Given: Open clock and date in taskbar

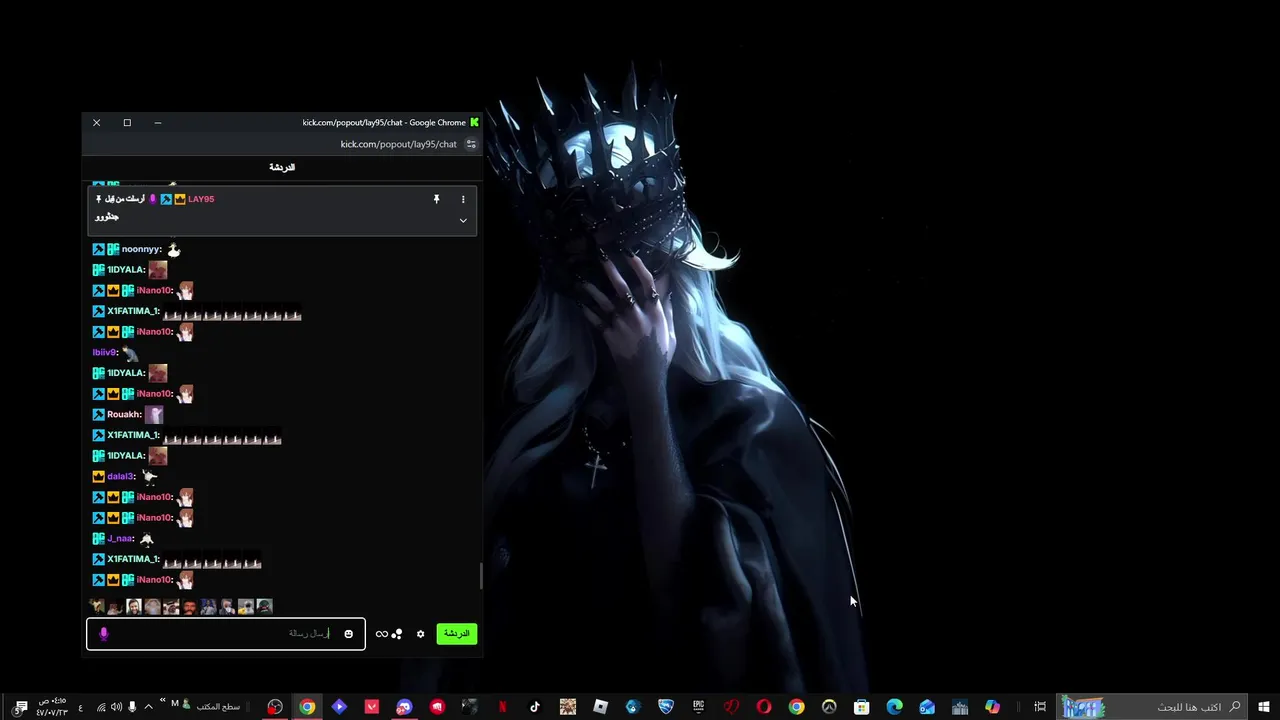Looking at the screenshot, I should click(x=52, y=707).
